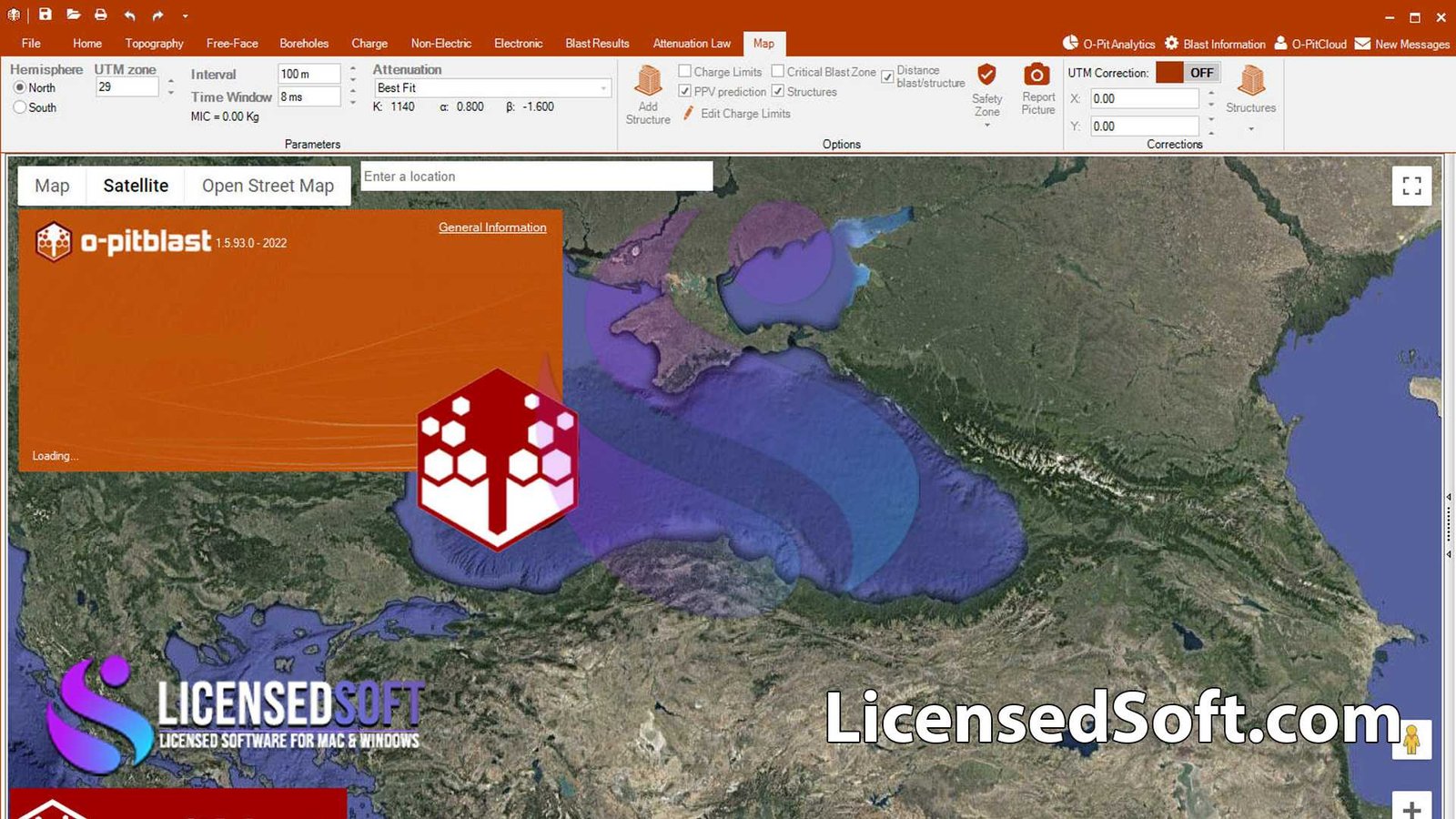This screenshot has height=819, width=1456.
Task: Toggle fullscreen map view
Action: point(1411,186)
